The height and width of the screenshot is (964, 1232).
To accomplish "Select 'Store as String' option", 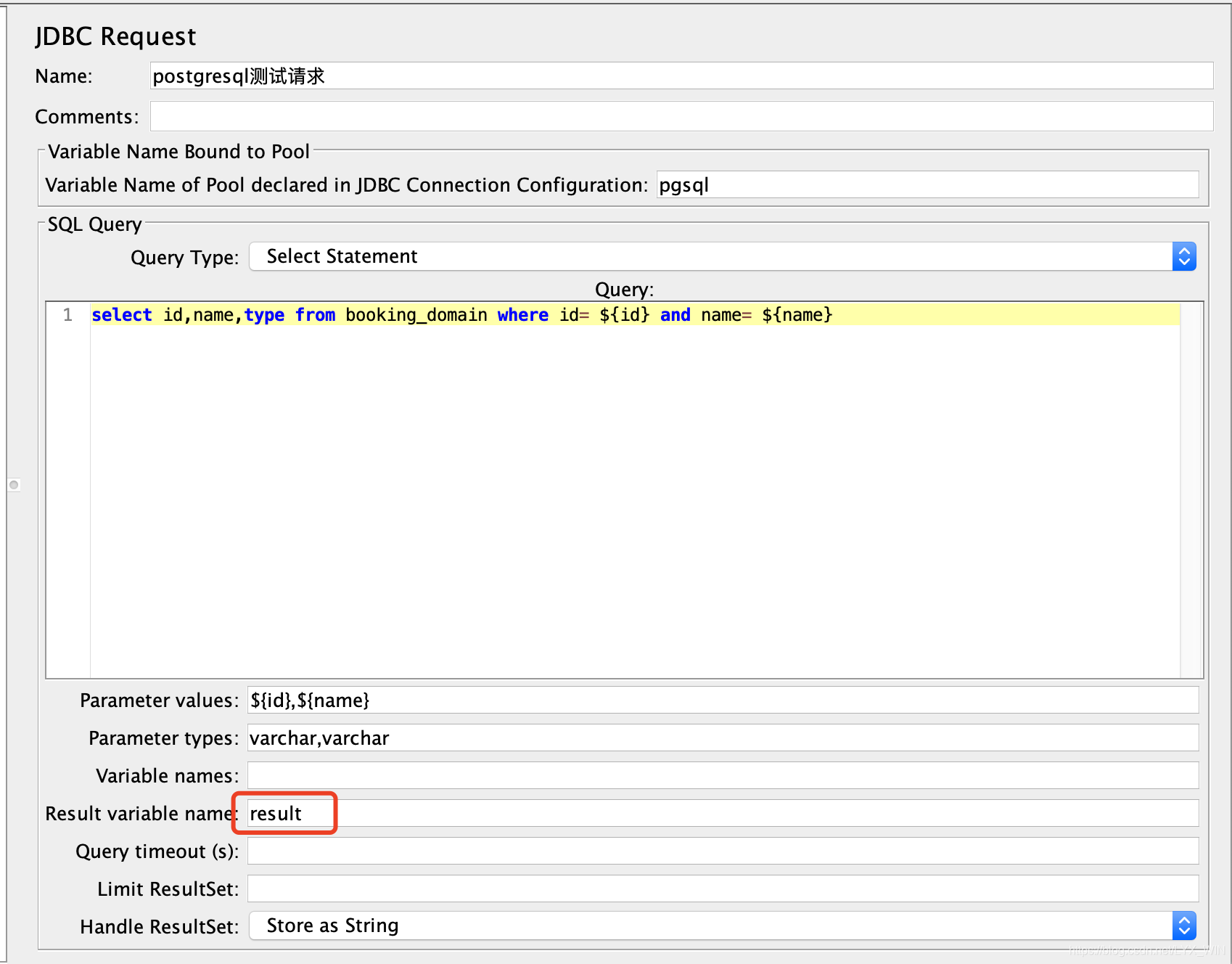I will pyautogui.click(x=332, y=926).
